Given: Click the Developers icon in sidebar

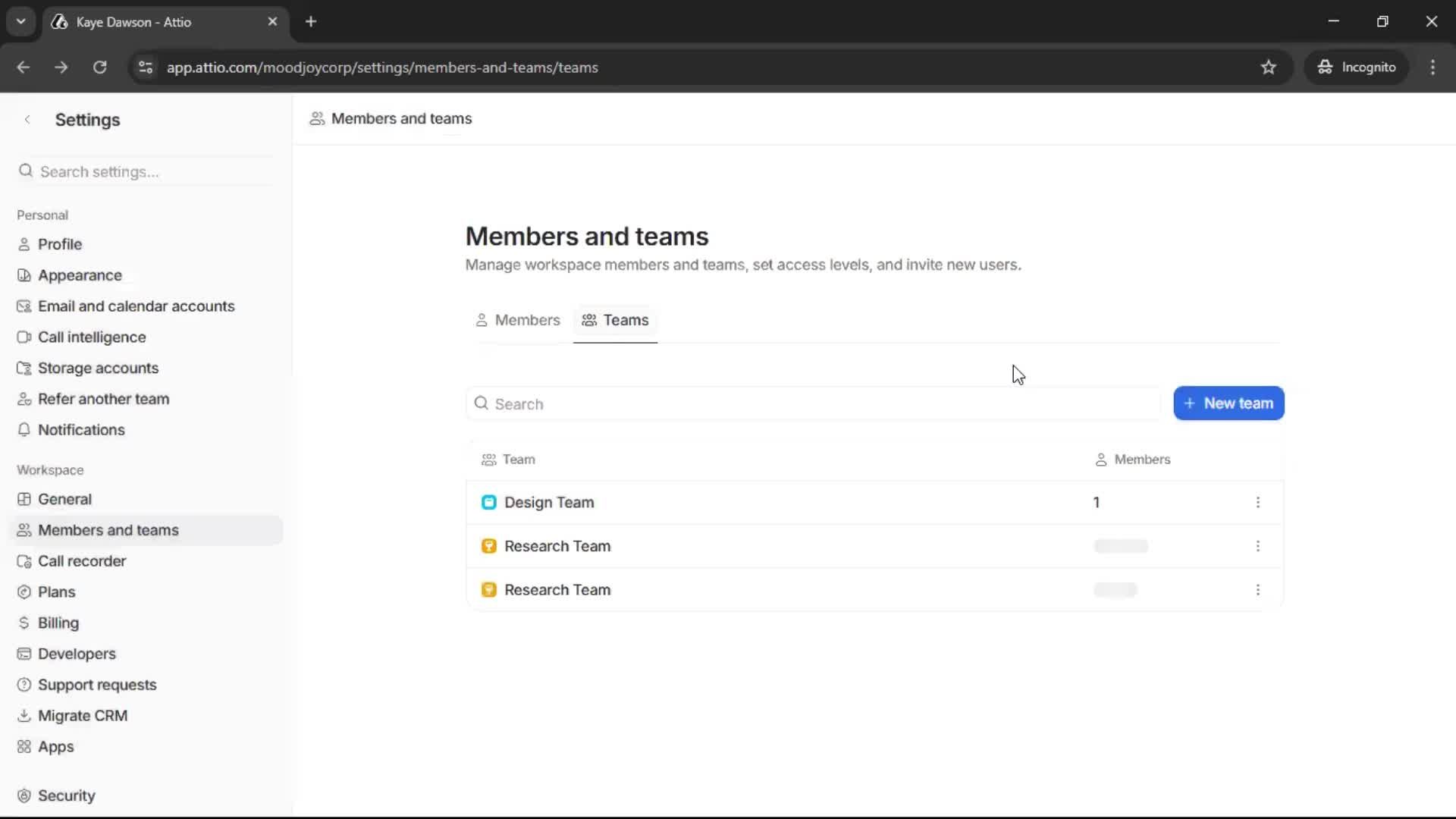Looking at the screenshot, I should [24, 654].
